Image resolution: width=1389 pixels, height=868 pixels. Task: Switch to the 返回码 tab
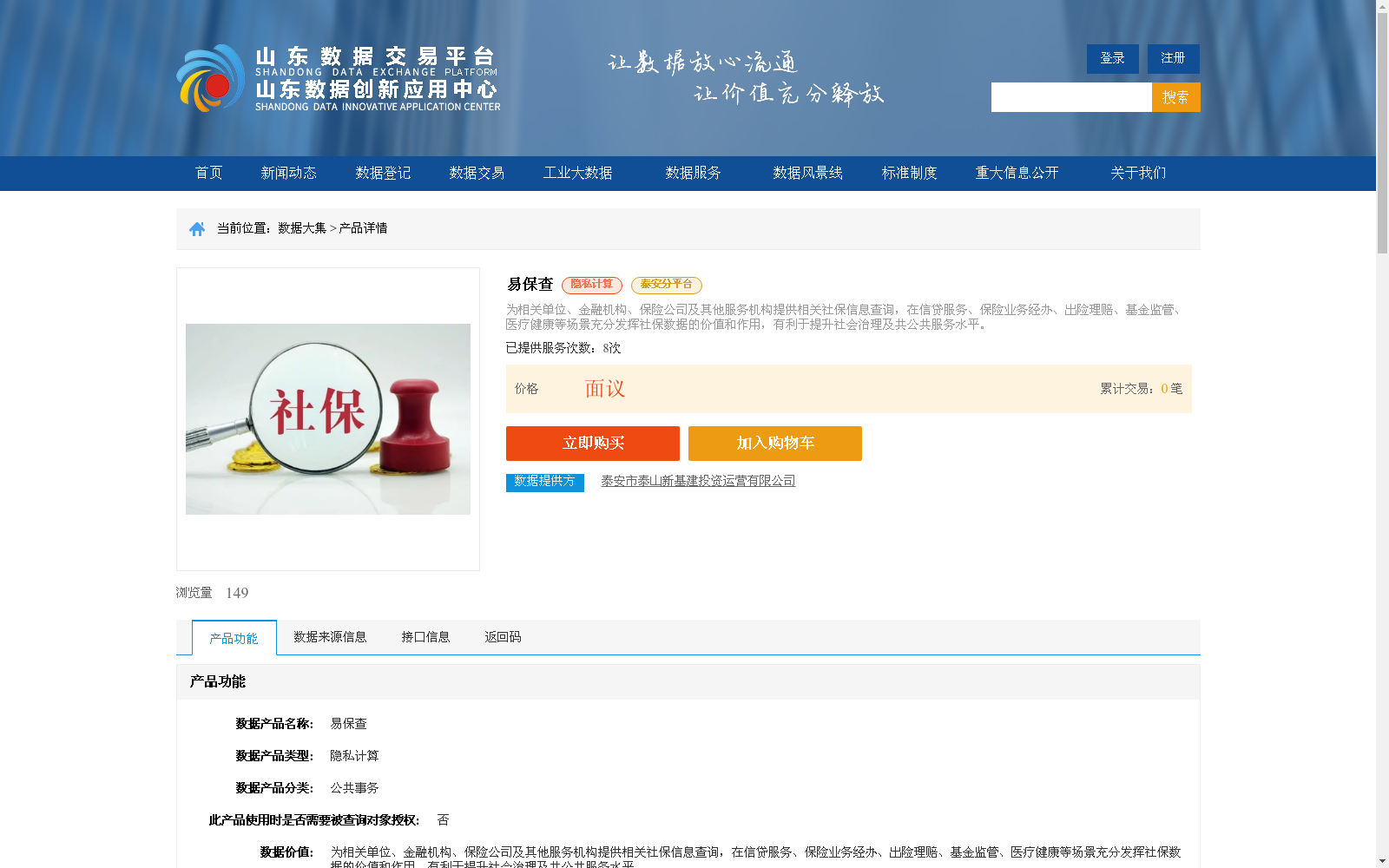[503, 637]
